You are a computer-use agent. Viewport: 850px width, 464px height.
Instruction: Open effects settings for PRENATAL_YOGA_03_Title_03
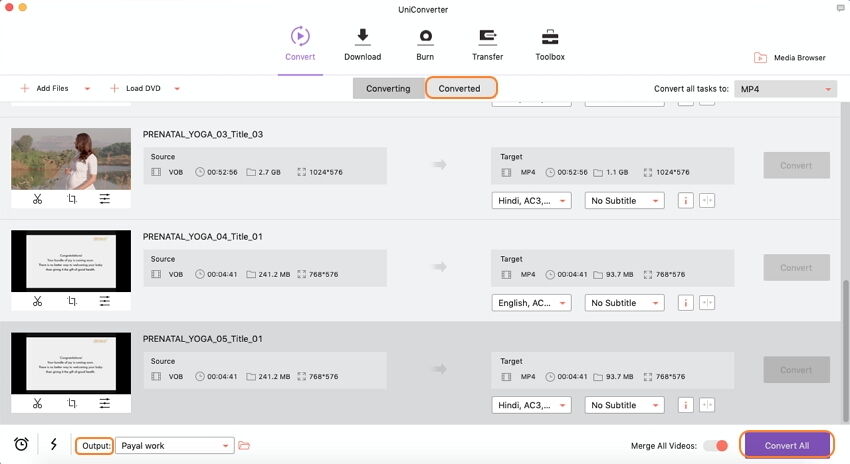coord(105,199)
